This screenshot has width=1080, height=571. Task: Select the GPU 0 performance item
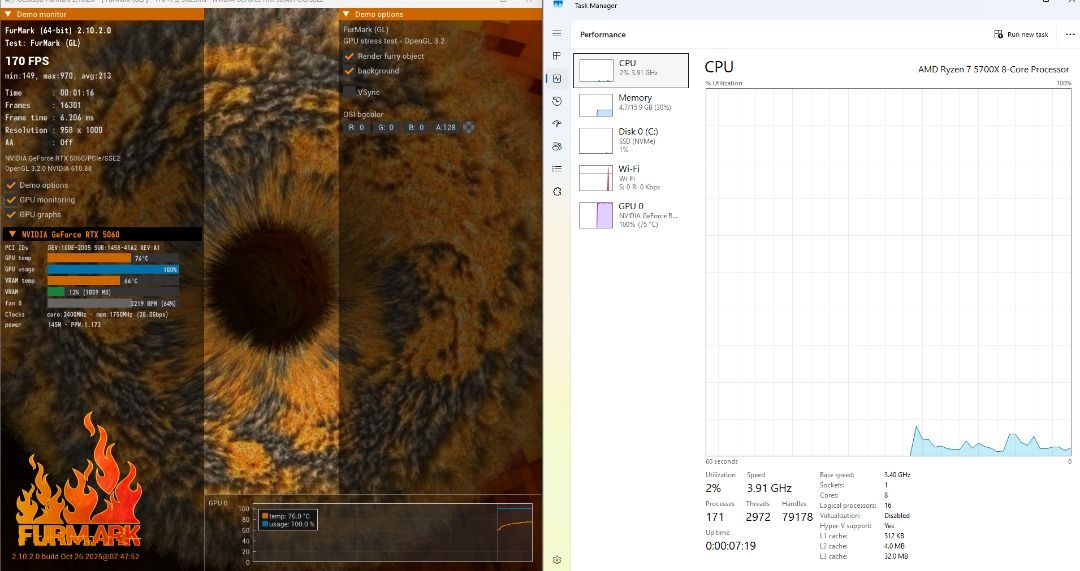tap(631, 215)
